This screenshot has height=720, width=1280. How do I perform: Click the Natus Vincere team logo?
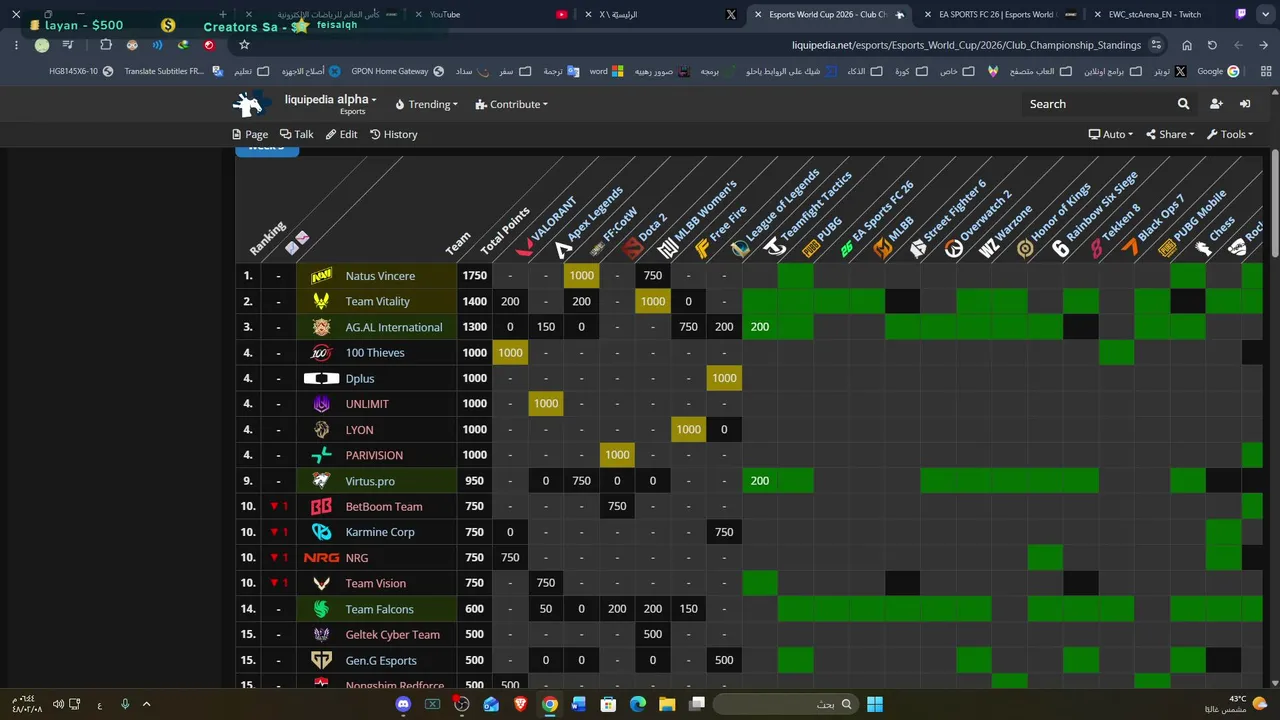point(321,276)
